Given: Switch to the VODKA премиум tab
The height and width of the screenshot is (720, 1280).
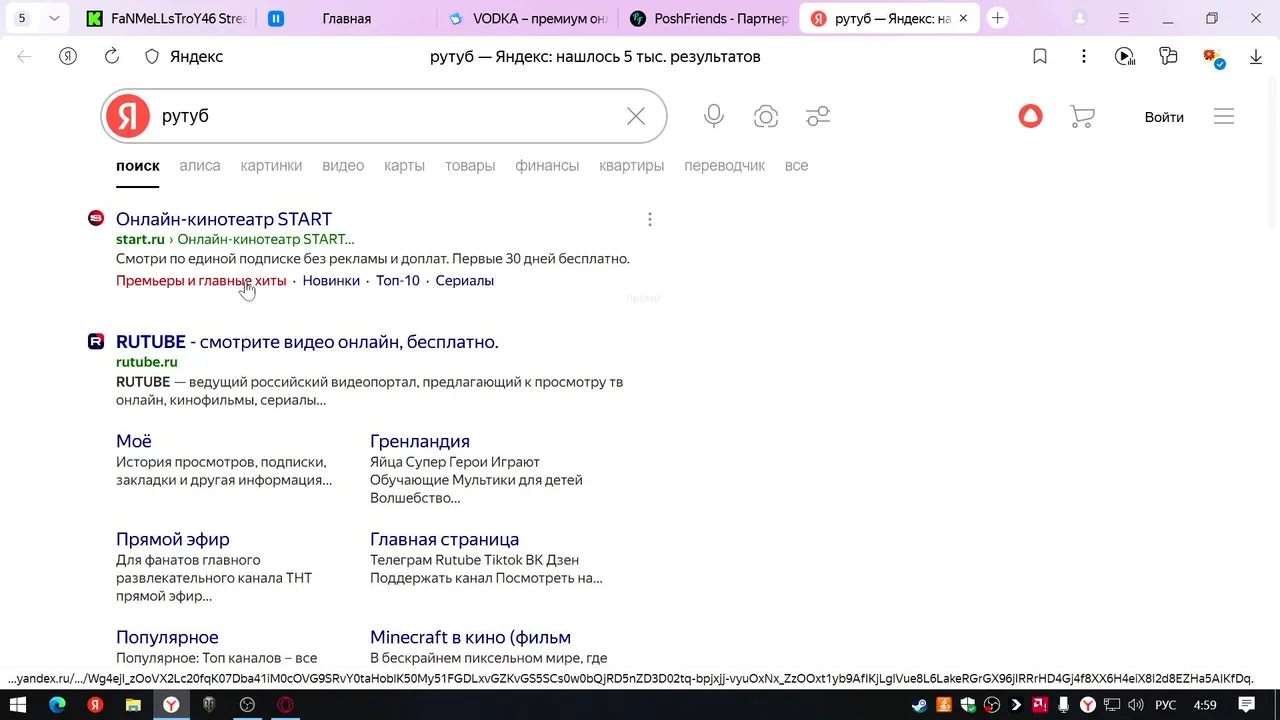Looking at the screenshot, I should 527,18.
